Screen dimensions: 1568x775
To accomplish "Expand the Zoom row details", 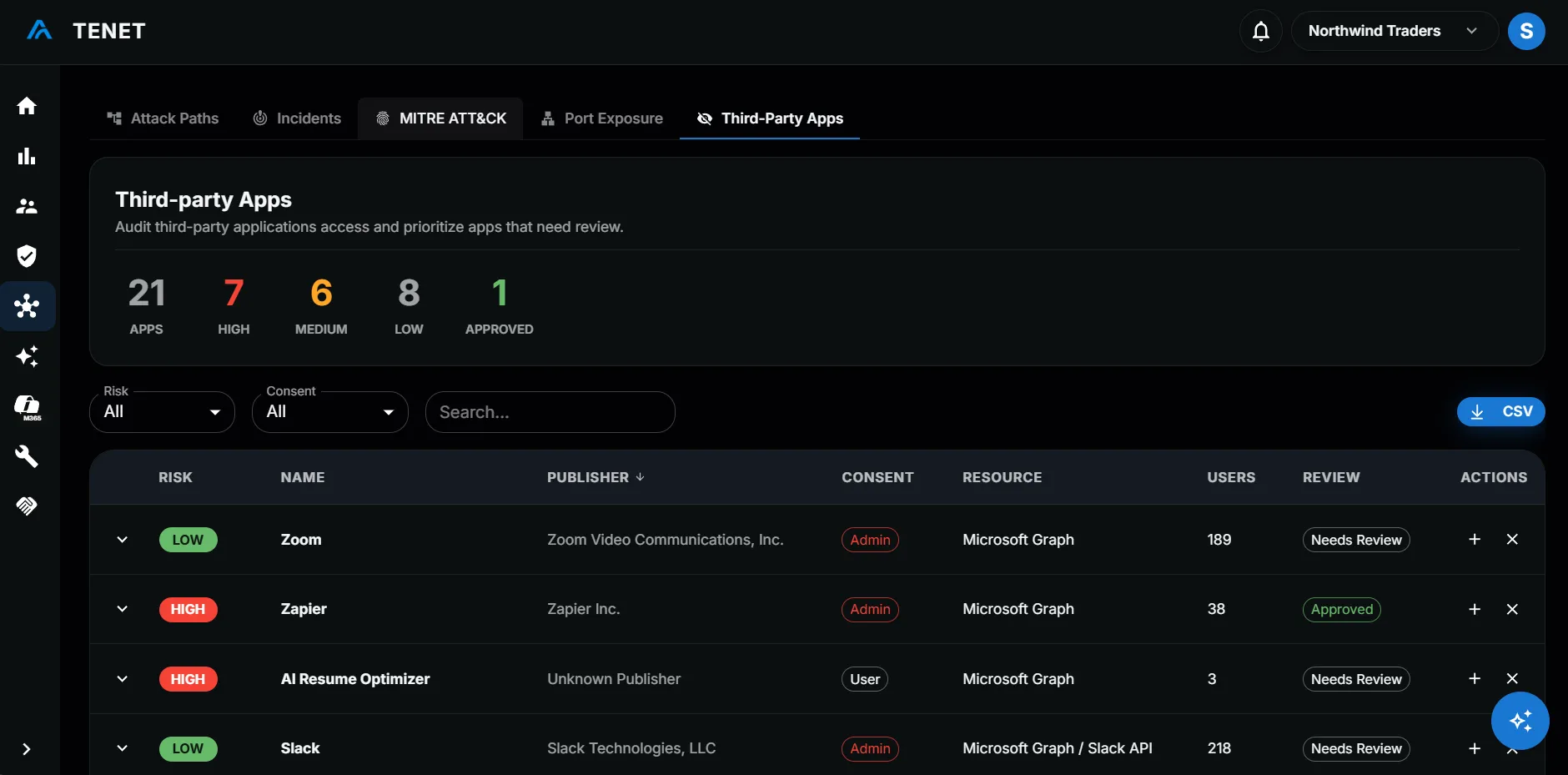I will 123,540.
